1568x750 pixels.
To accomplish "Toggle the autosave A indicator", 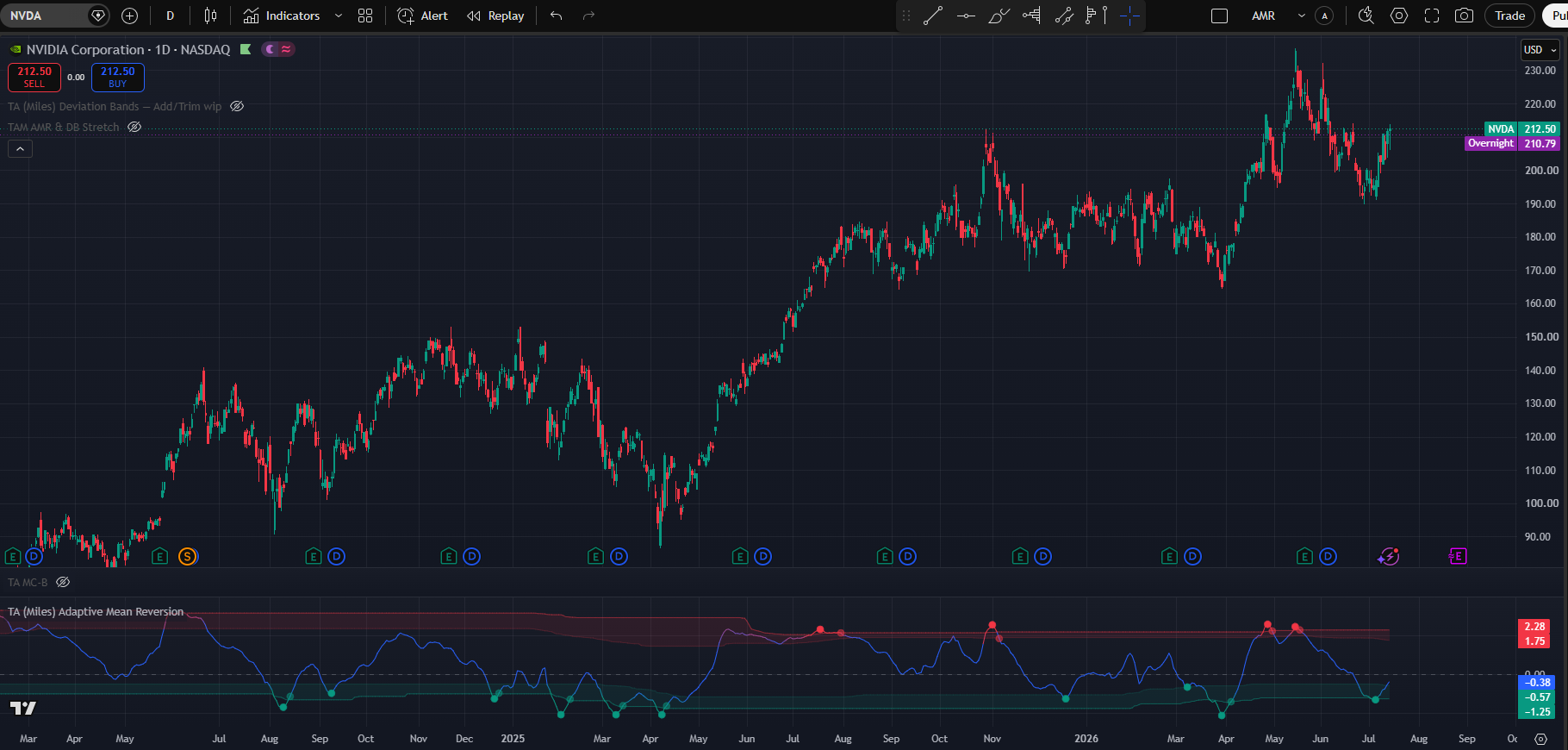I will click(x=1325, y=16).
